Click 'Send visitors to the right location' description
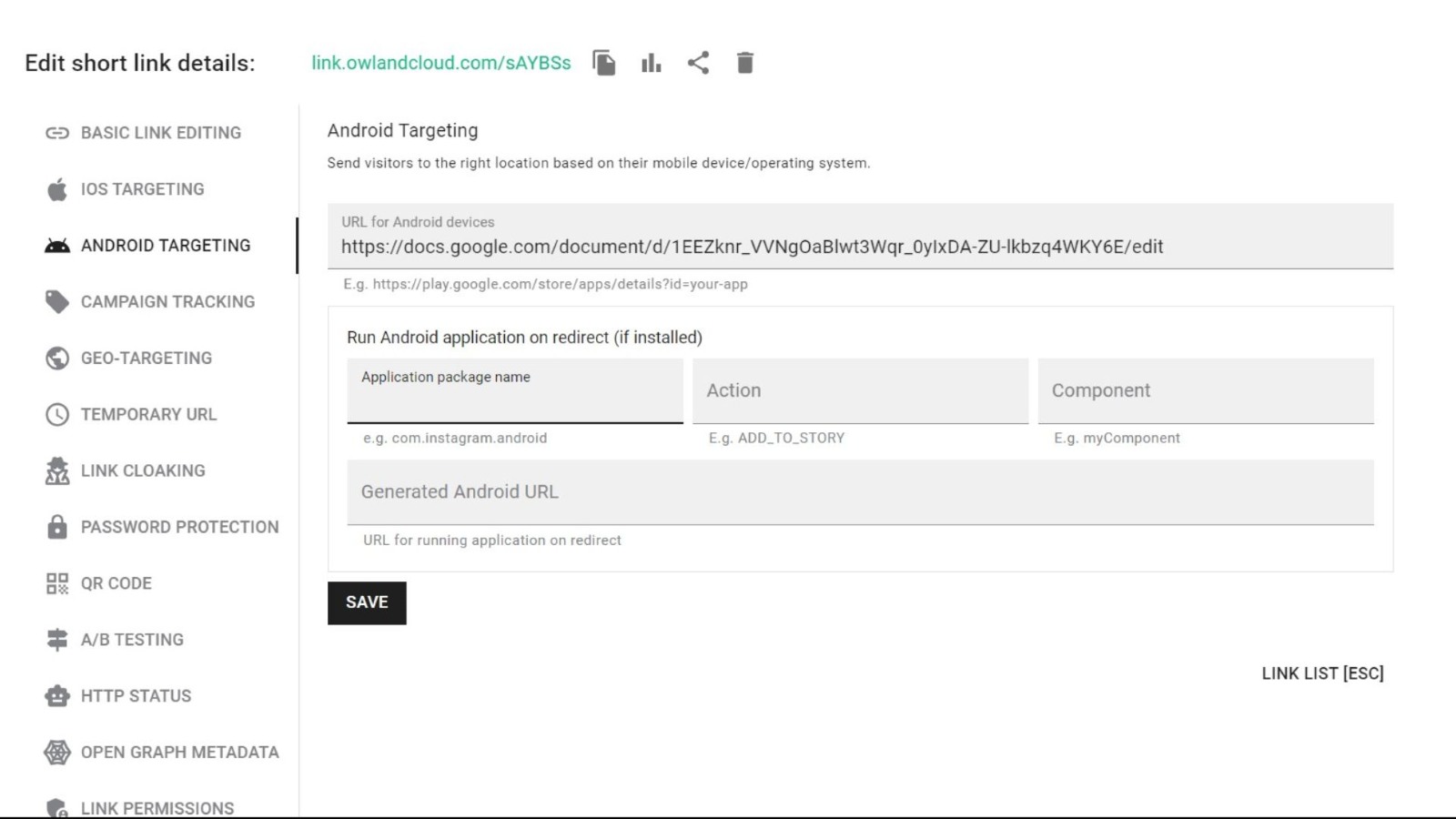Screen dimensions: 1456x819 [x=599, y=163]
